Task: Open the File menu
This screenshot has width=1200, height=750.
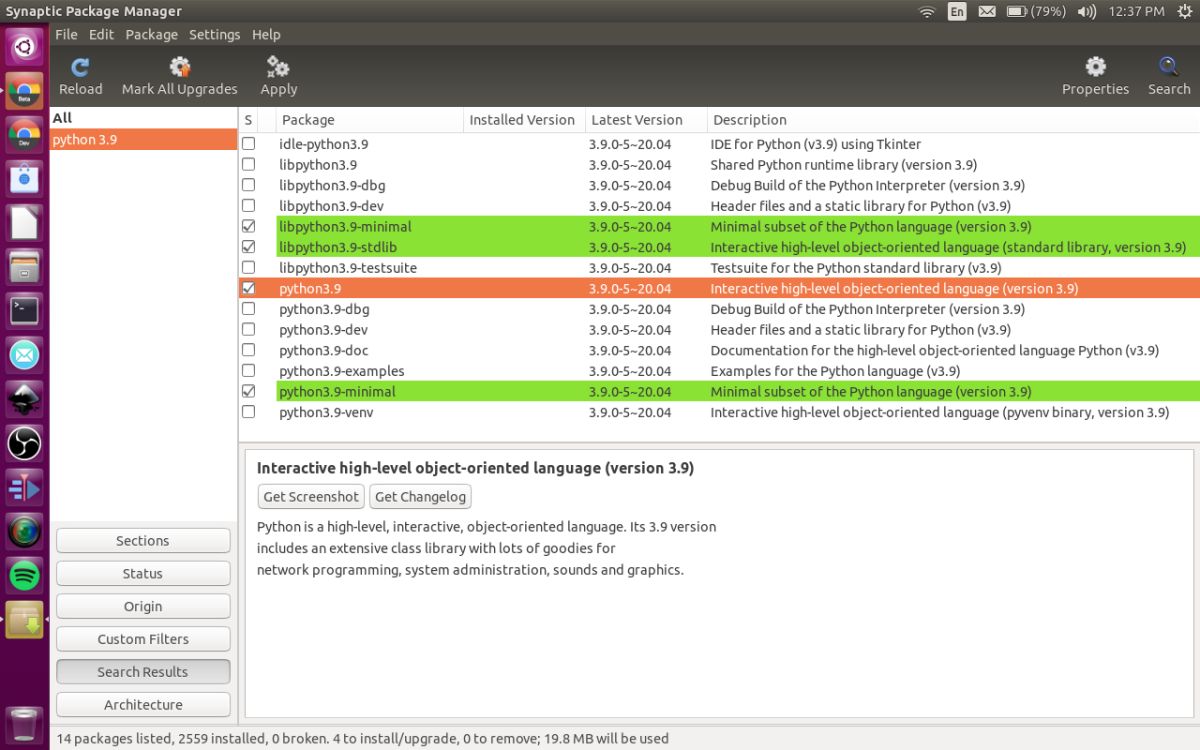Action: (66, 34)
